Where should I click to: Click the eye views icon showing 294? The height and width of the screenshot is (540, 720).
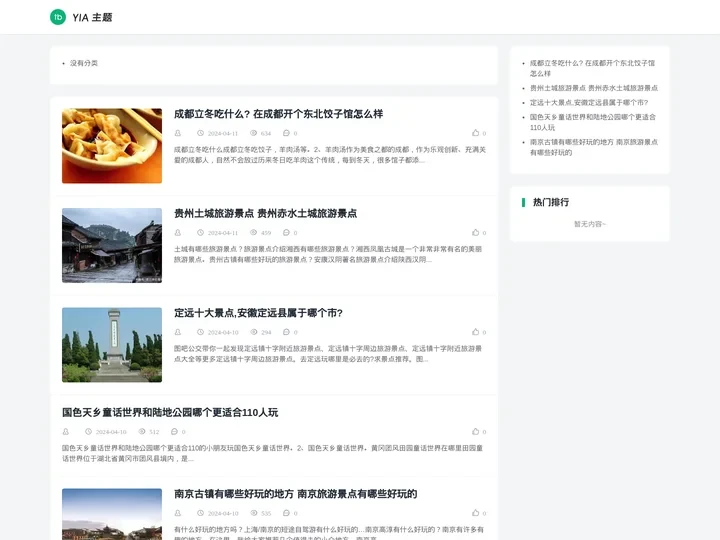tap(253, 332)
